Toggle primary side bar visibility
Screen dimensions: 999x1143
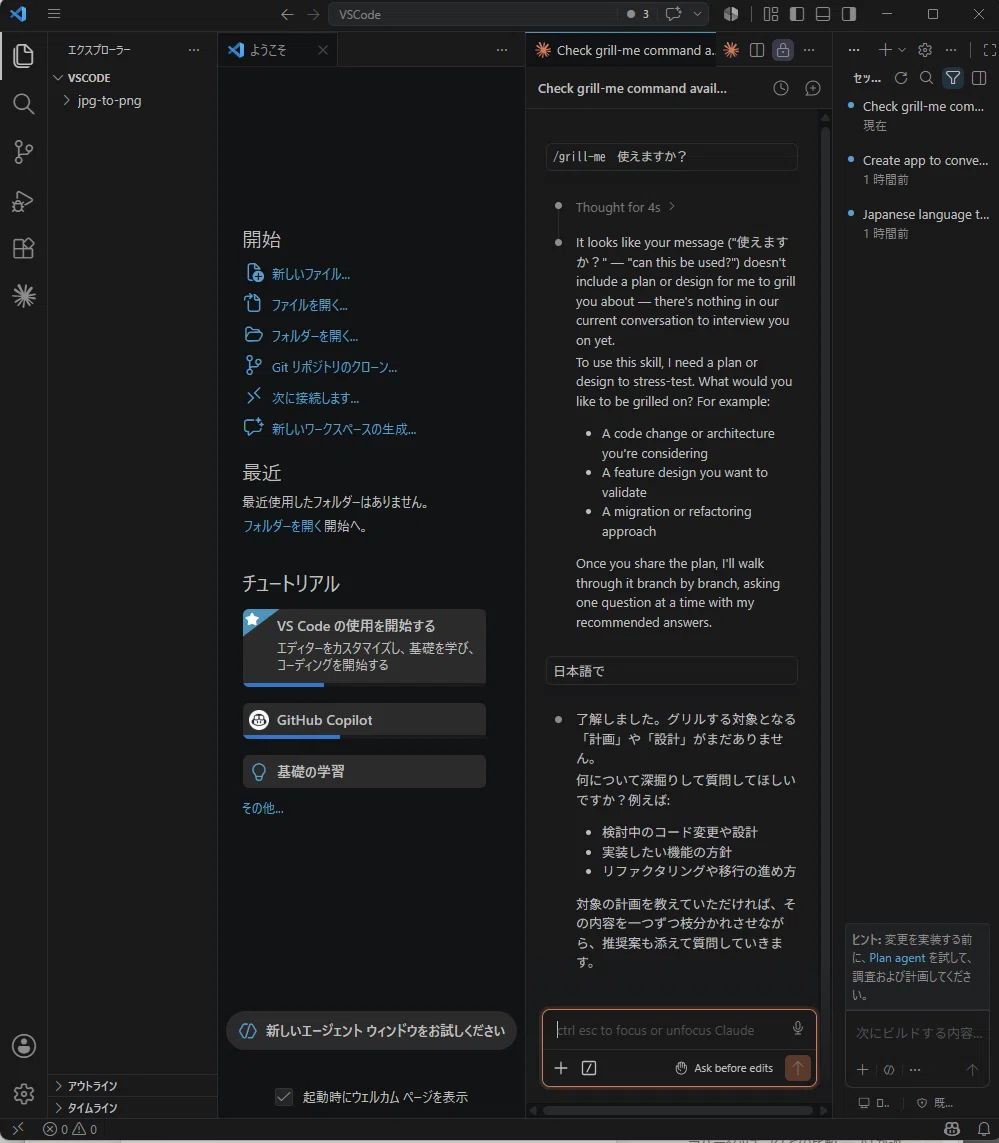point(797,14)
